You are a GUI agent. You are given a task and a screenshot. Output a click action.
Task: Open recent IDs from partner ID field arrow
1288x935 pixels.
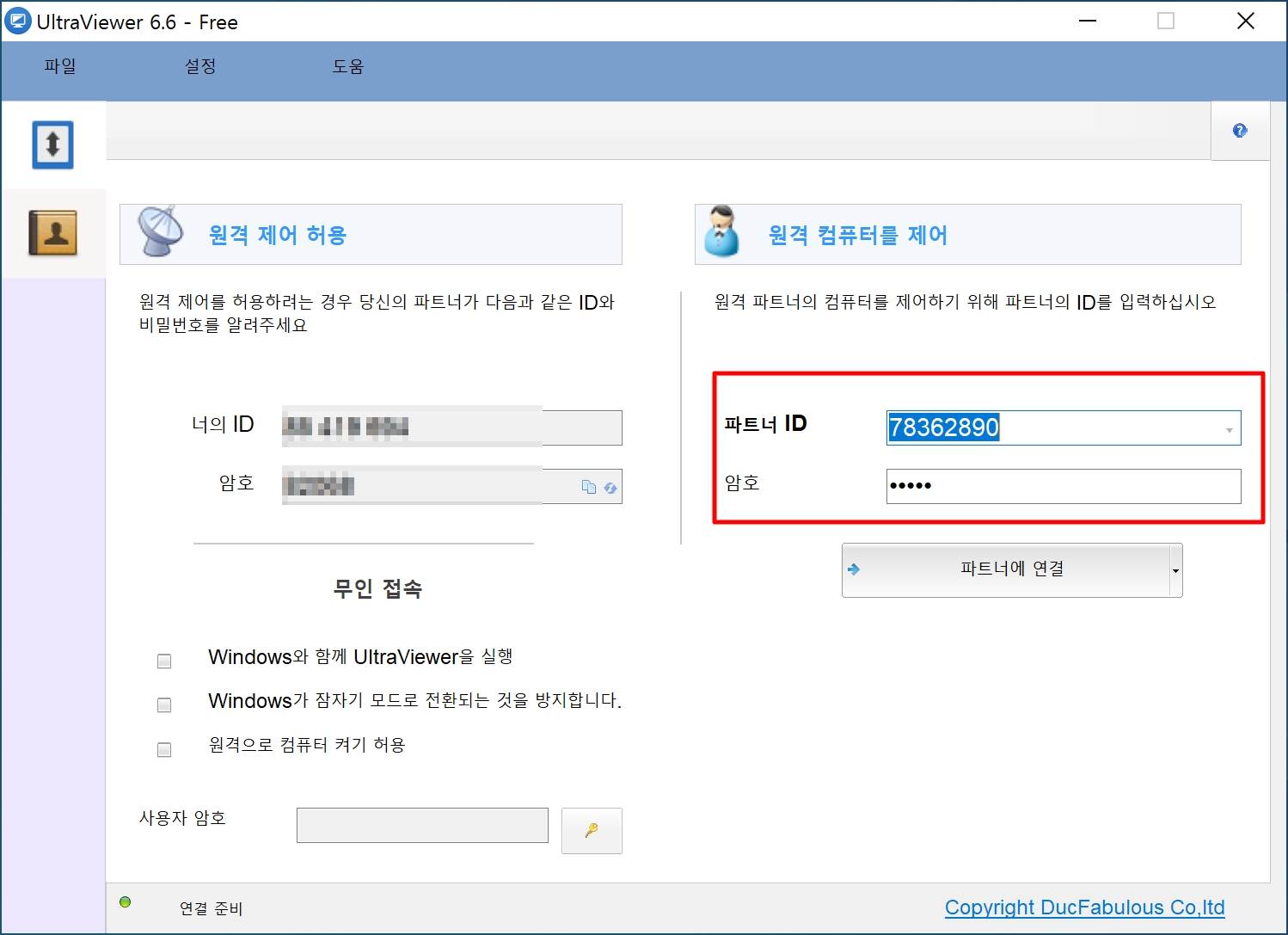pos(1229,428)
